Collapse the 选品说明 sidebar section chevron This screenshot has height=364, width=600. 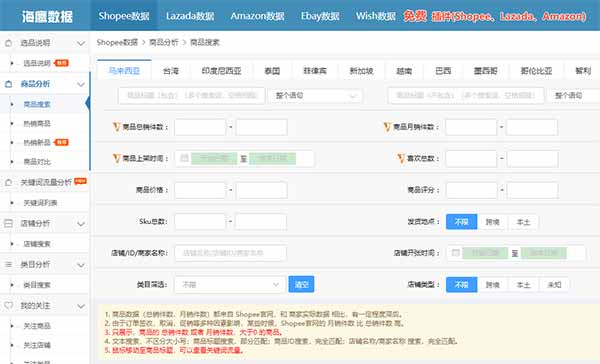[x=81, y=43]
